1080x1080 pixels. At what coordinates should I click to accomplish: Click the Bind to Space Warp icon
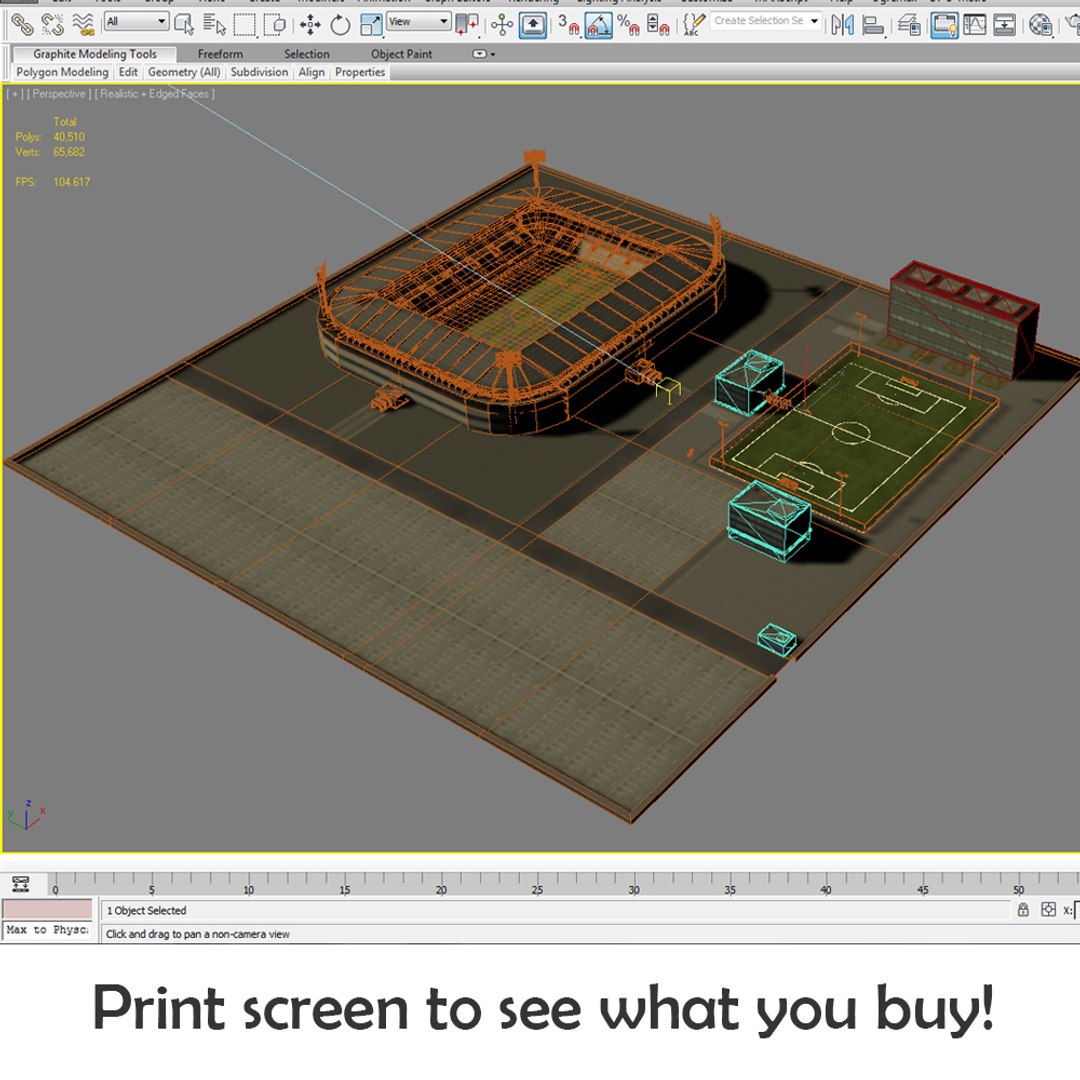tap(83, 25)
